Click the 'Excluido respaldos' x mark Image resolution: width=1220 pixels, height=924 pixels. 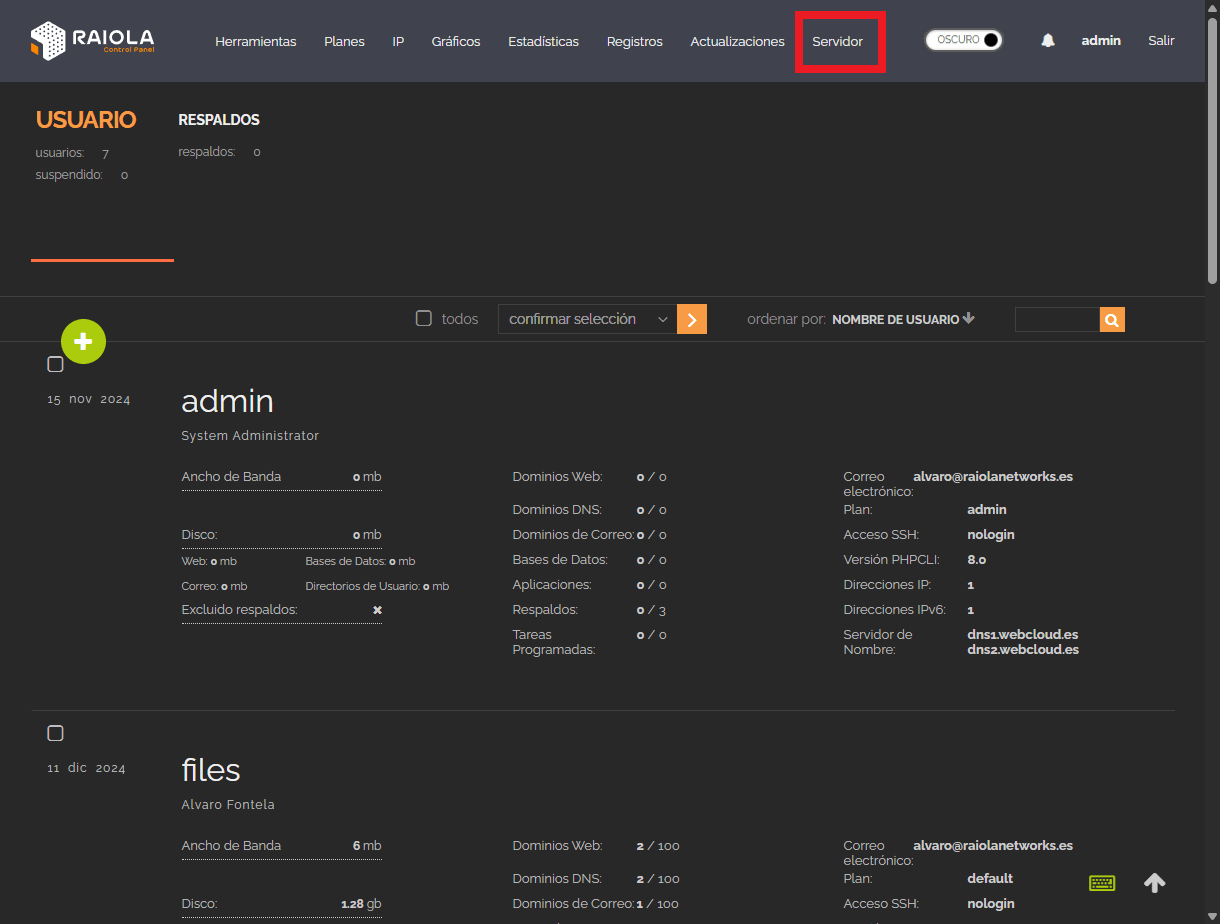click(x=377, y=610)
